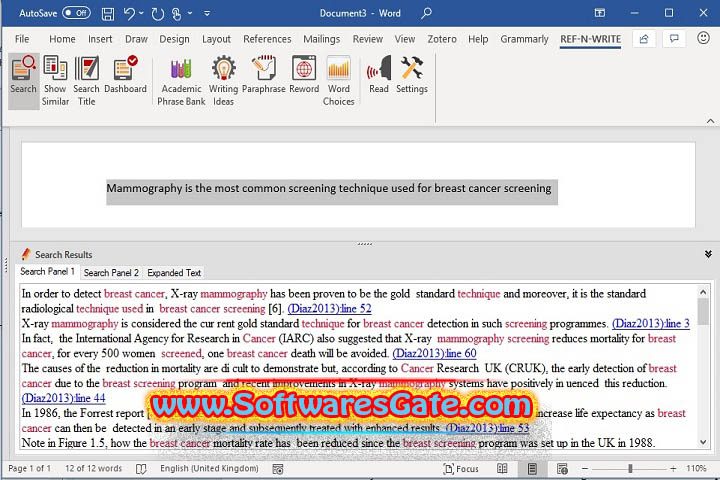Open REF-N-WRITE Settings
The height and width of the screenshot is (480, 720).
(x=412, y=76)
